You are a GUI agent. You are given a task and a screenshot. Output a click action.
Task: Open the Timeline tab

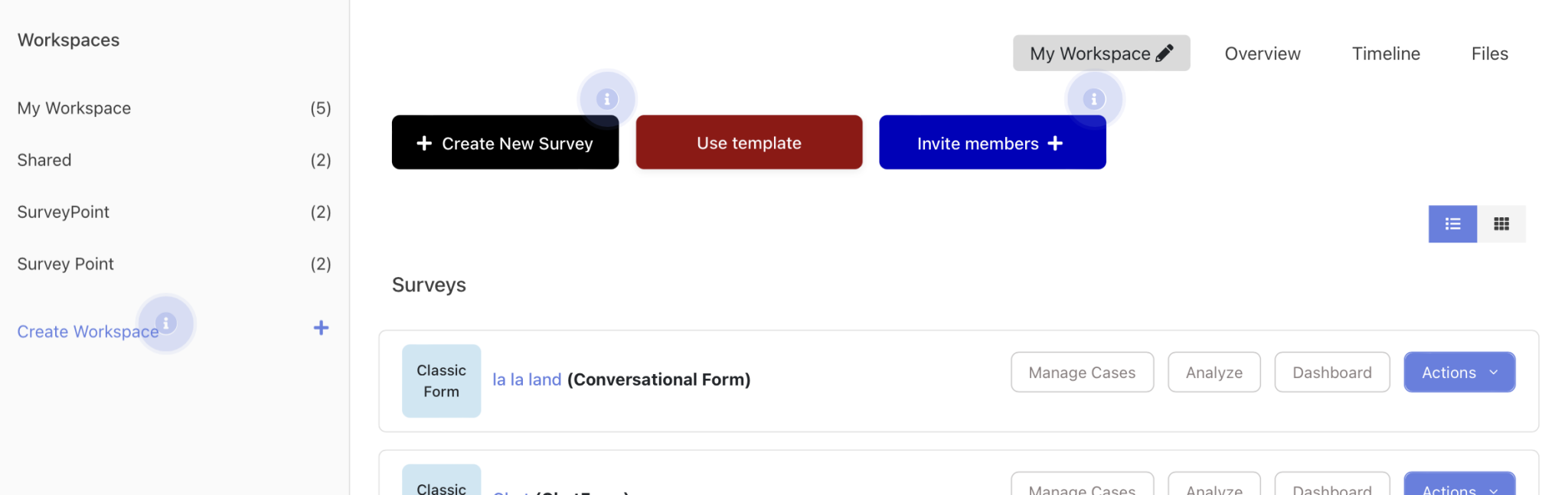(1386, 53)
